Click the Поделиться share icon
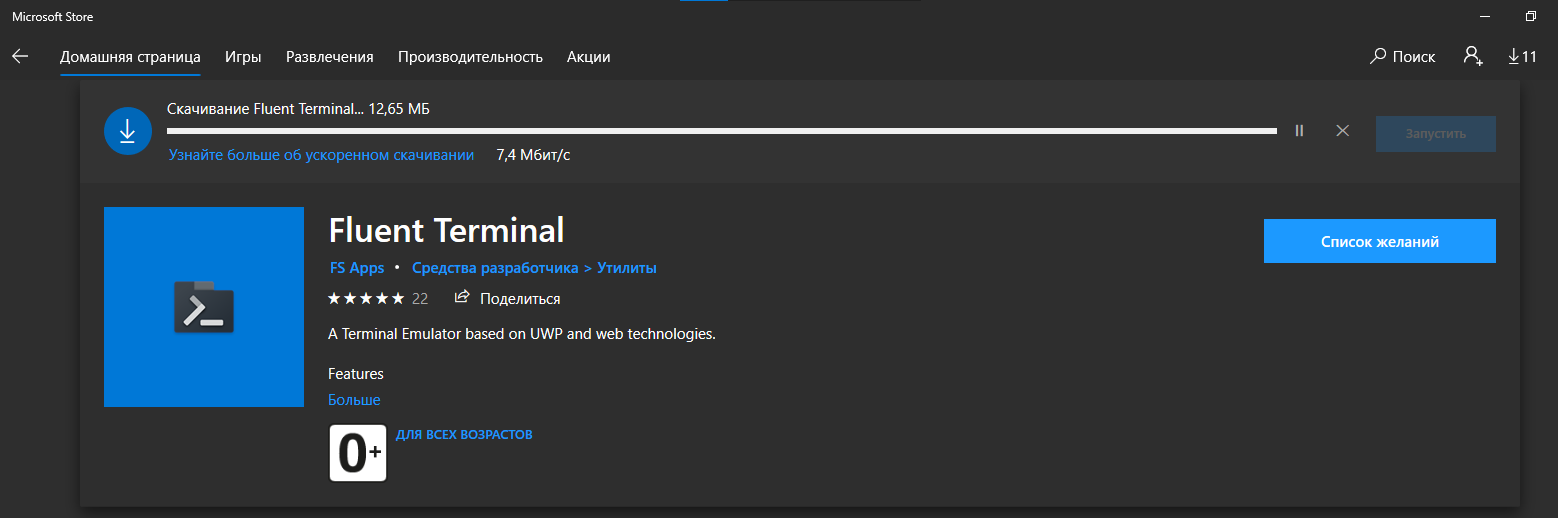Screen dimensions: 1558x518 [x=462, y=298]
